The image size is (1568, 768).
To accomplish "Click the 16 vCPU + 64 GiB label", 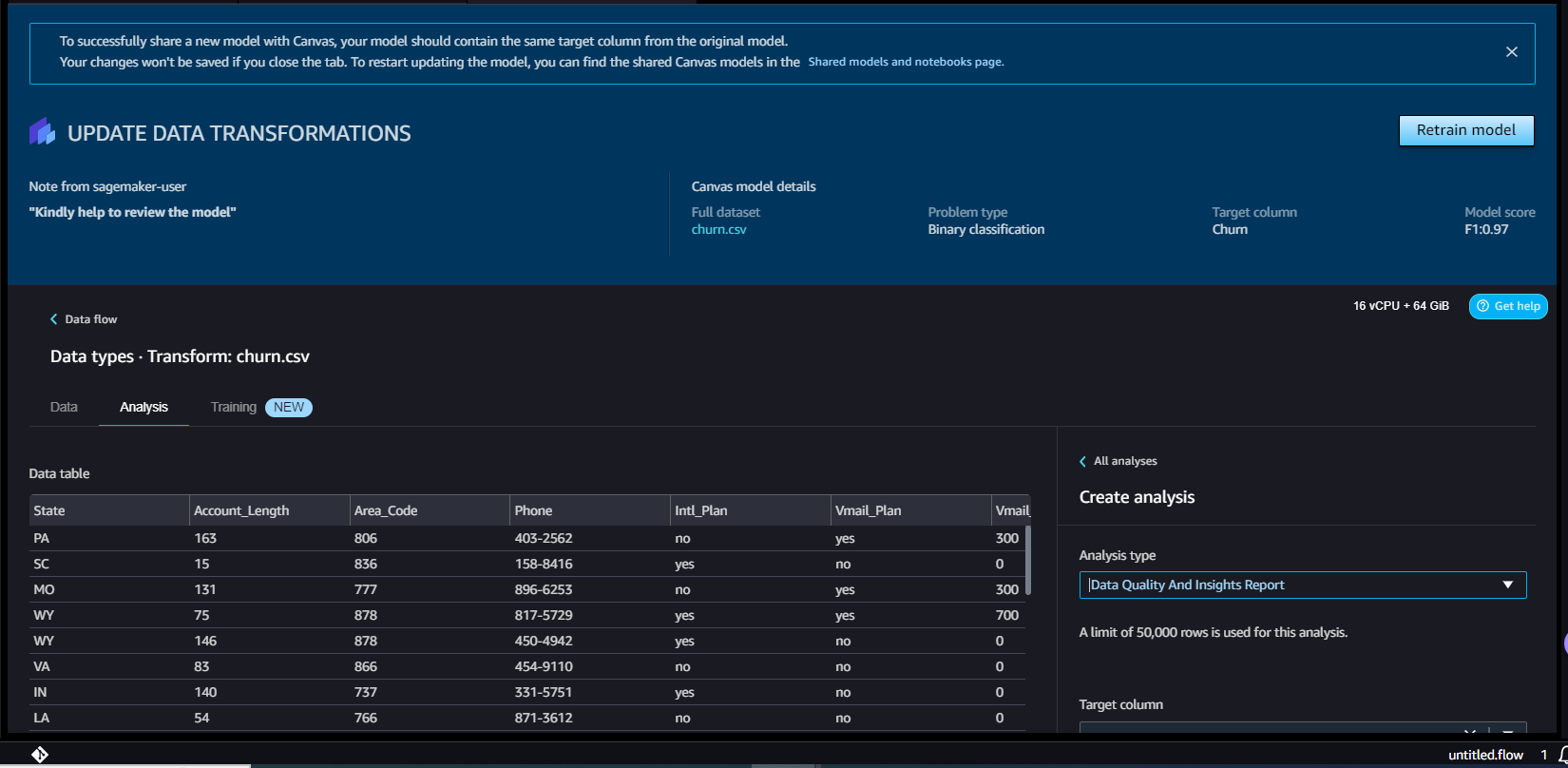I will click(x=1401, y=306).
